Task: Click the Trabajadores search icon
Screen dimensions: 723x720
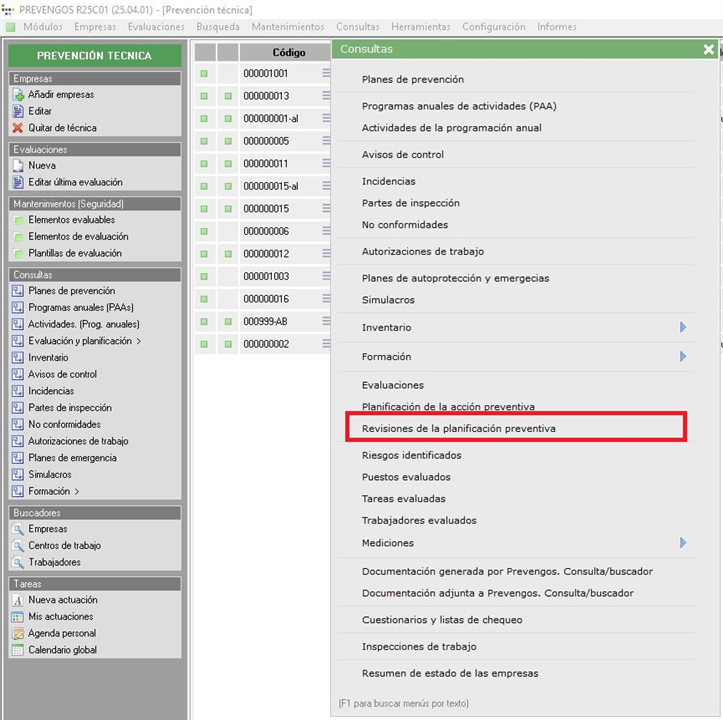Action: (x=18, y=562)
